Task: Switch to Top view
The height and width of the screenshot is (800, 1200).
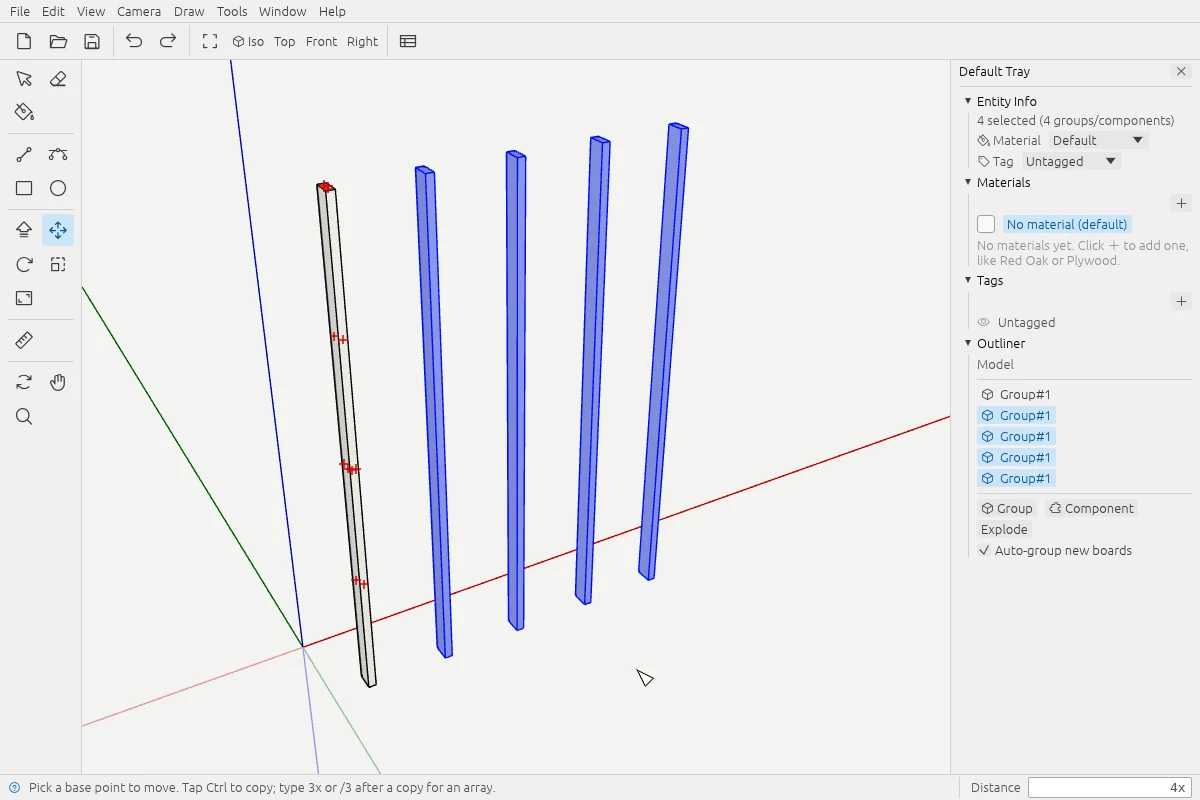Action: click(x=285, y=41)
